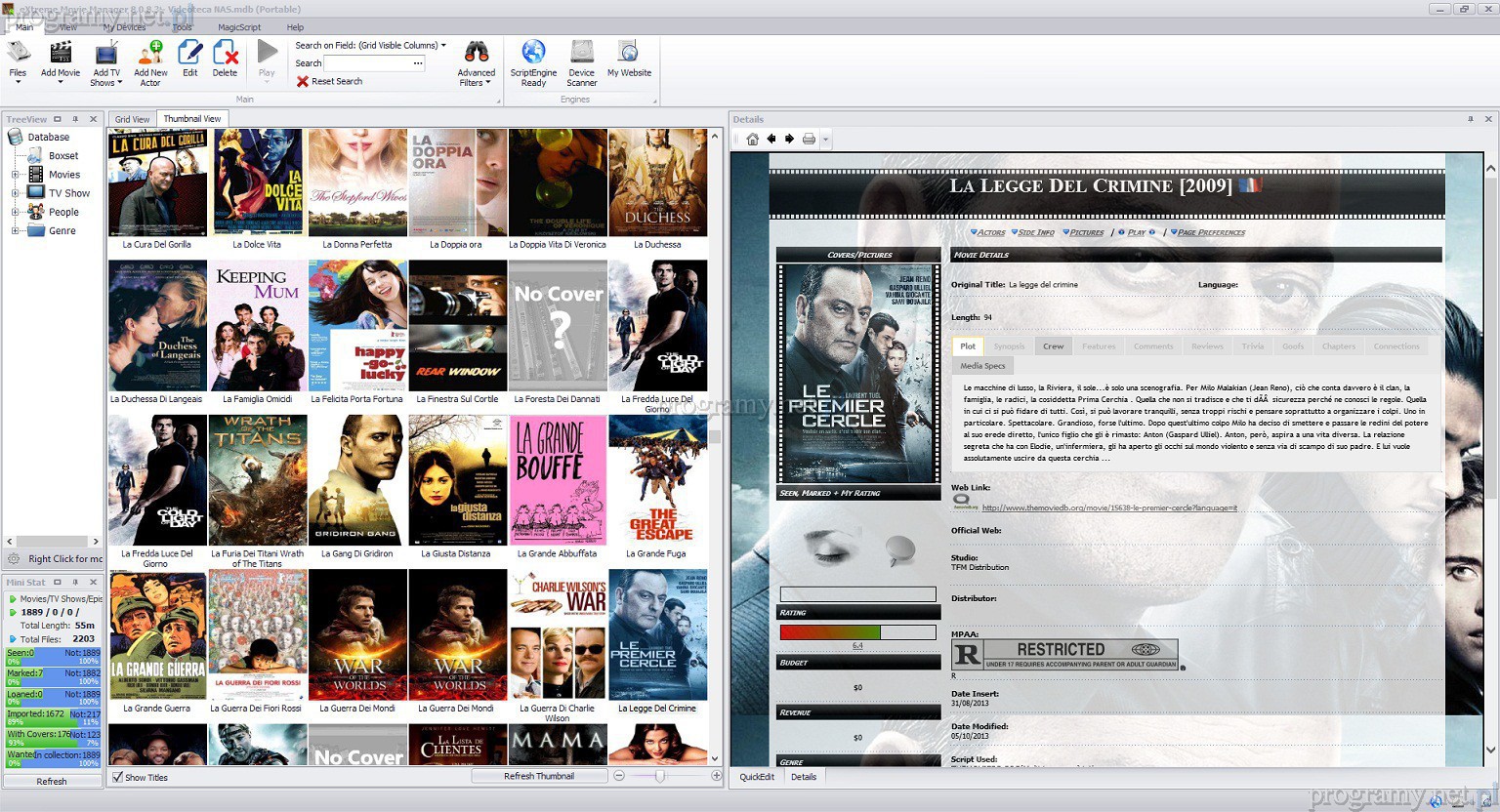Open My Website from the toolbar
Viewport: 1500px width, 812px height.
coord(629,55)
